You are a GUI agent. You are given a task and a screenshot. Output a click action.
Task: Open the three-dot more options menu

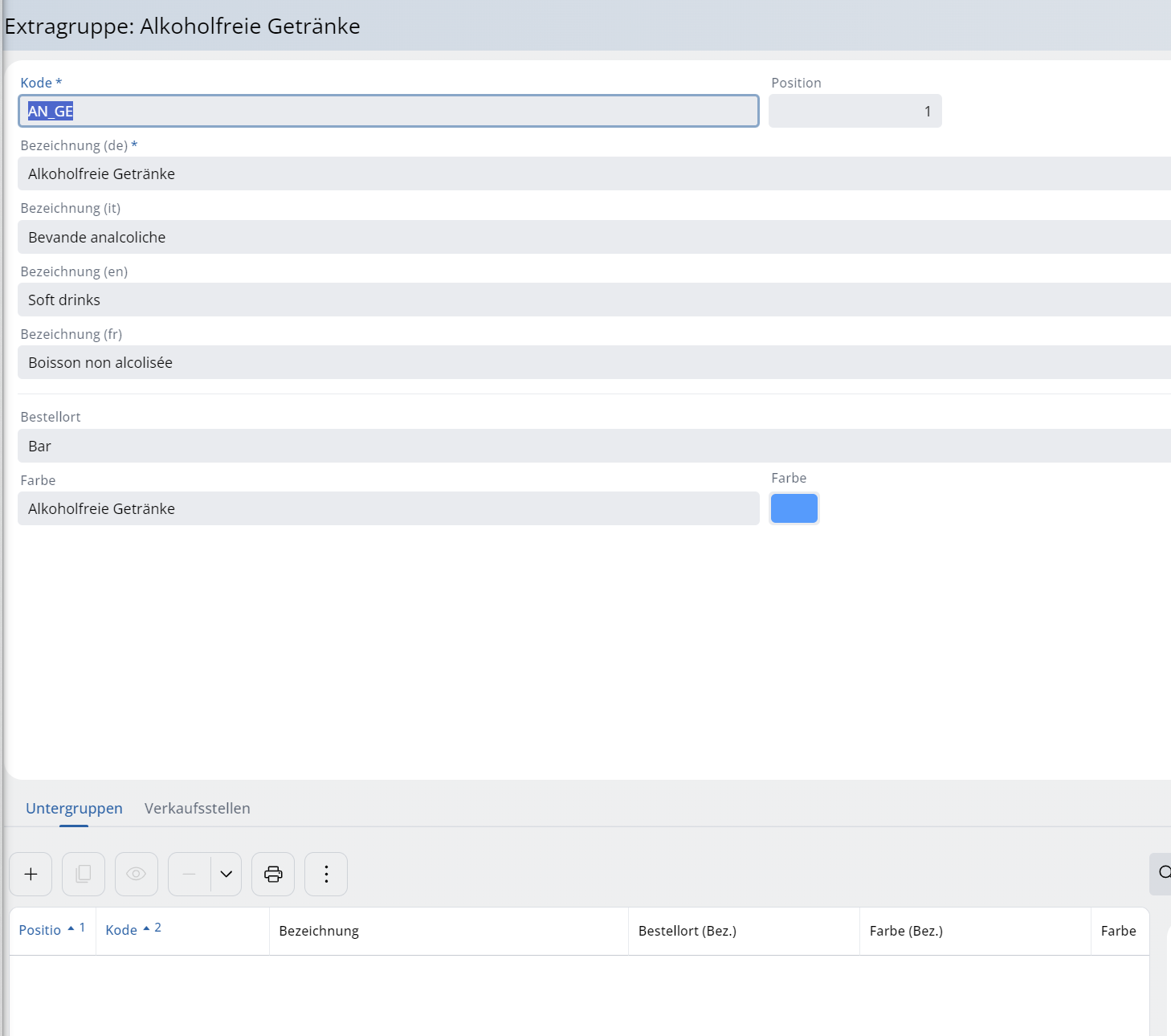(x=326, y=874)
